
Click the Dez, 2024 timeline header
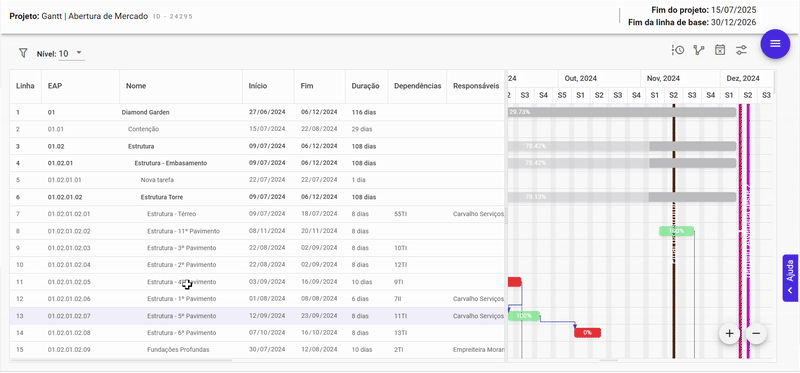coord(747,79)
